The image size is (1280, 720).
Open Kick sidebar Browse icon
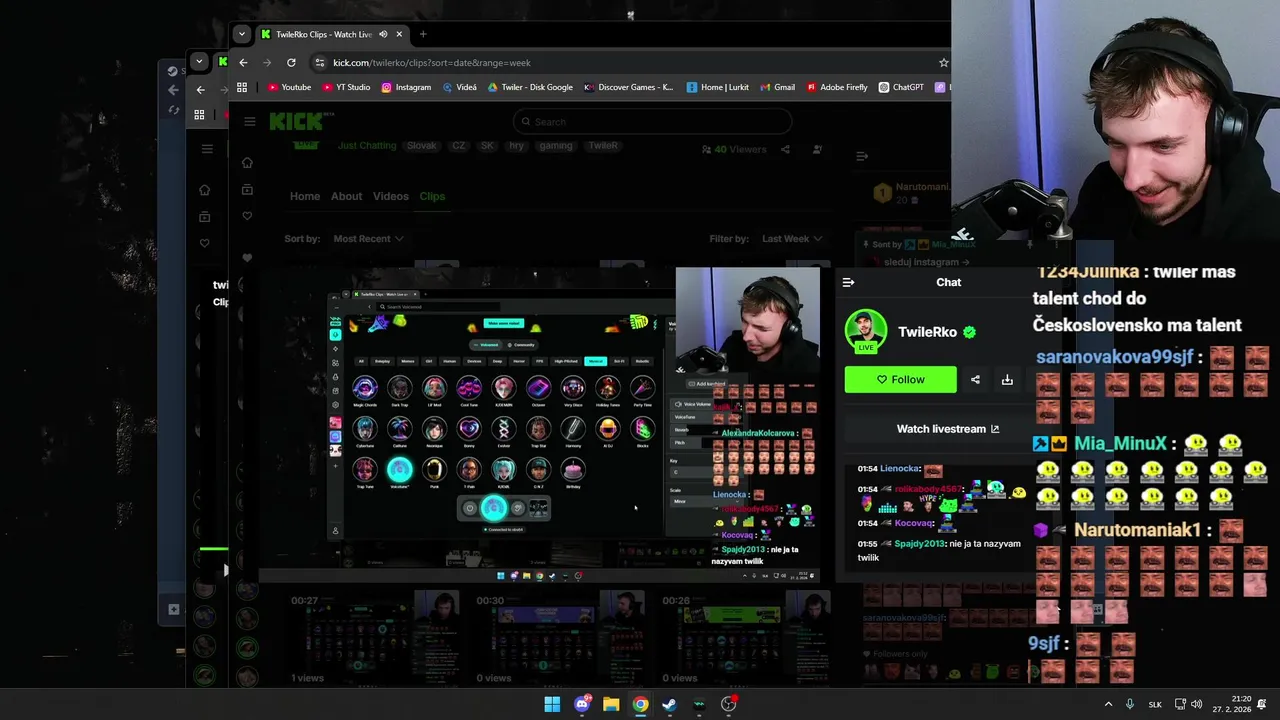247,190
